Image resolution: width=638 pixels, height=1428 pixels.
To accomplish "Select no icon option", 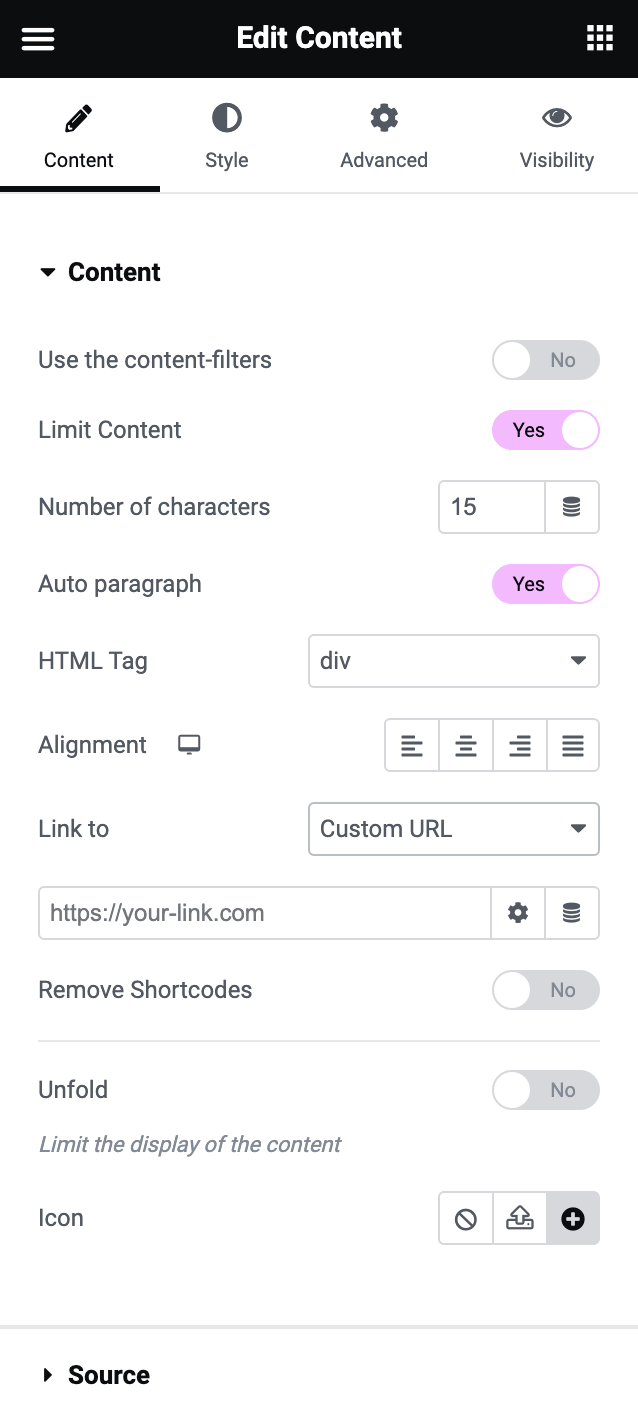I will (x=466, y=1218).
